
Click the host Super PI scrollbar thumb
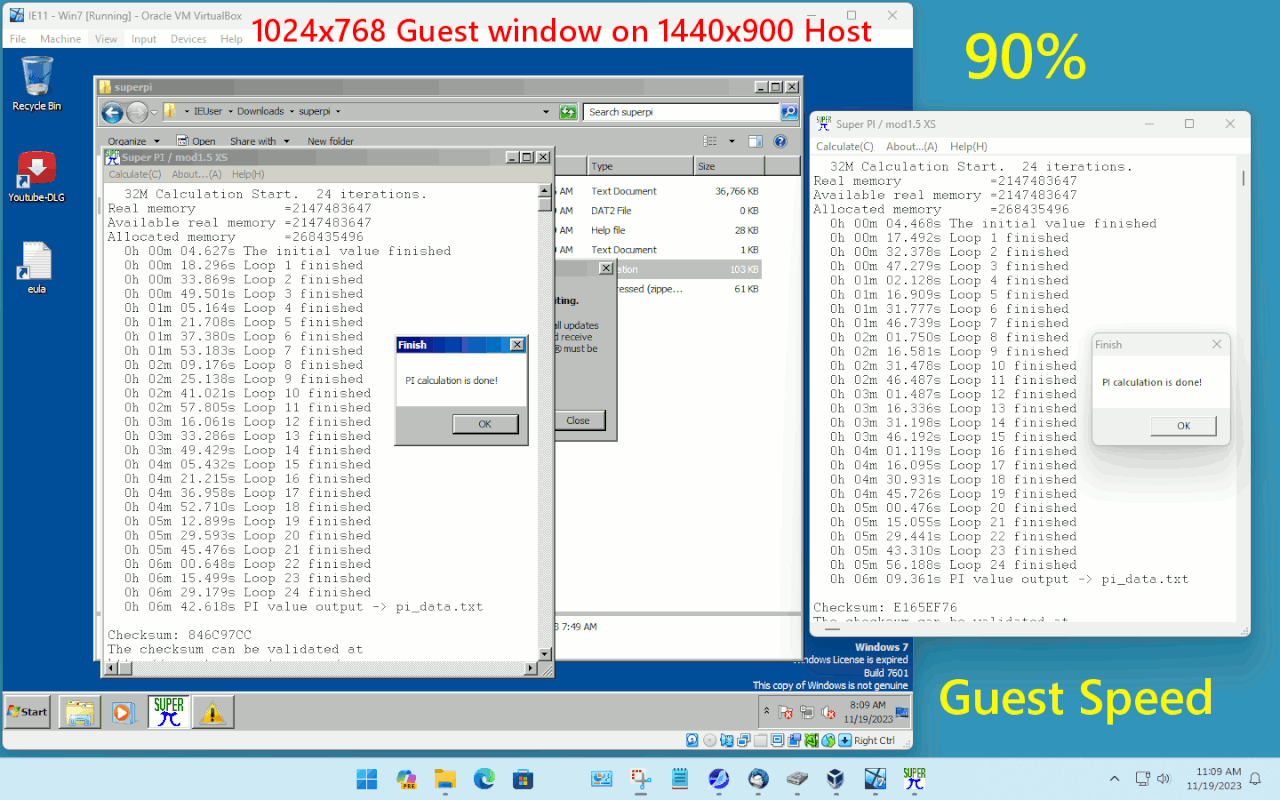[1244, 178]
